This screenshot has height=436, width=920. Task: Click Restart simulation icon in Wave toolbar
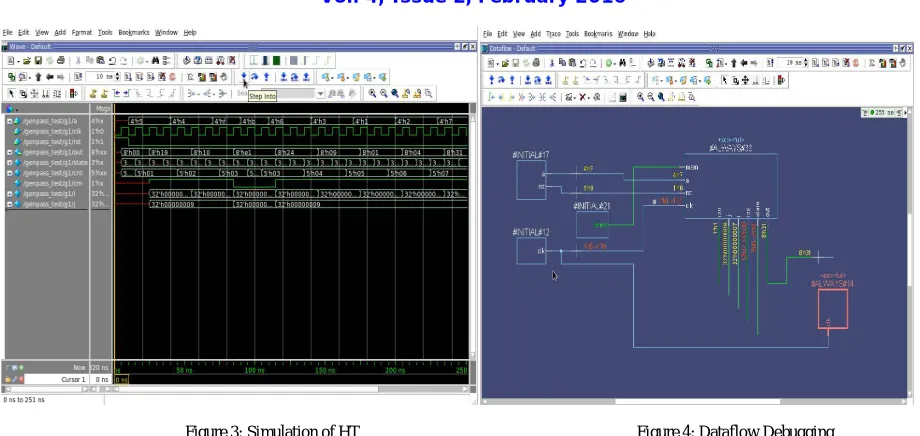(78, 77)
